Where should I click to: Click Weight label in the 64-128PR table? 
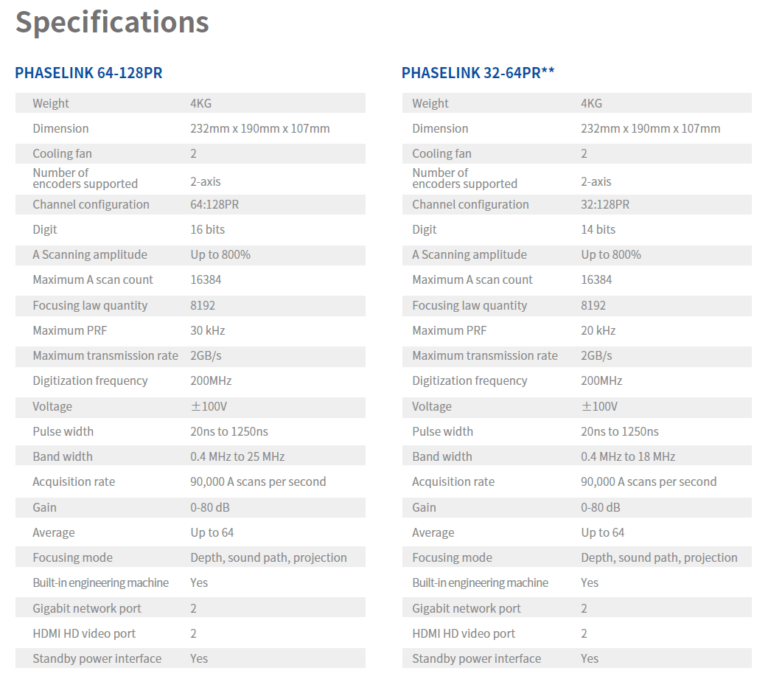51,103
